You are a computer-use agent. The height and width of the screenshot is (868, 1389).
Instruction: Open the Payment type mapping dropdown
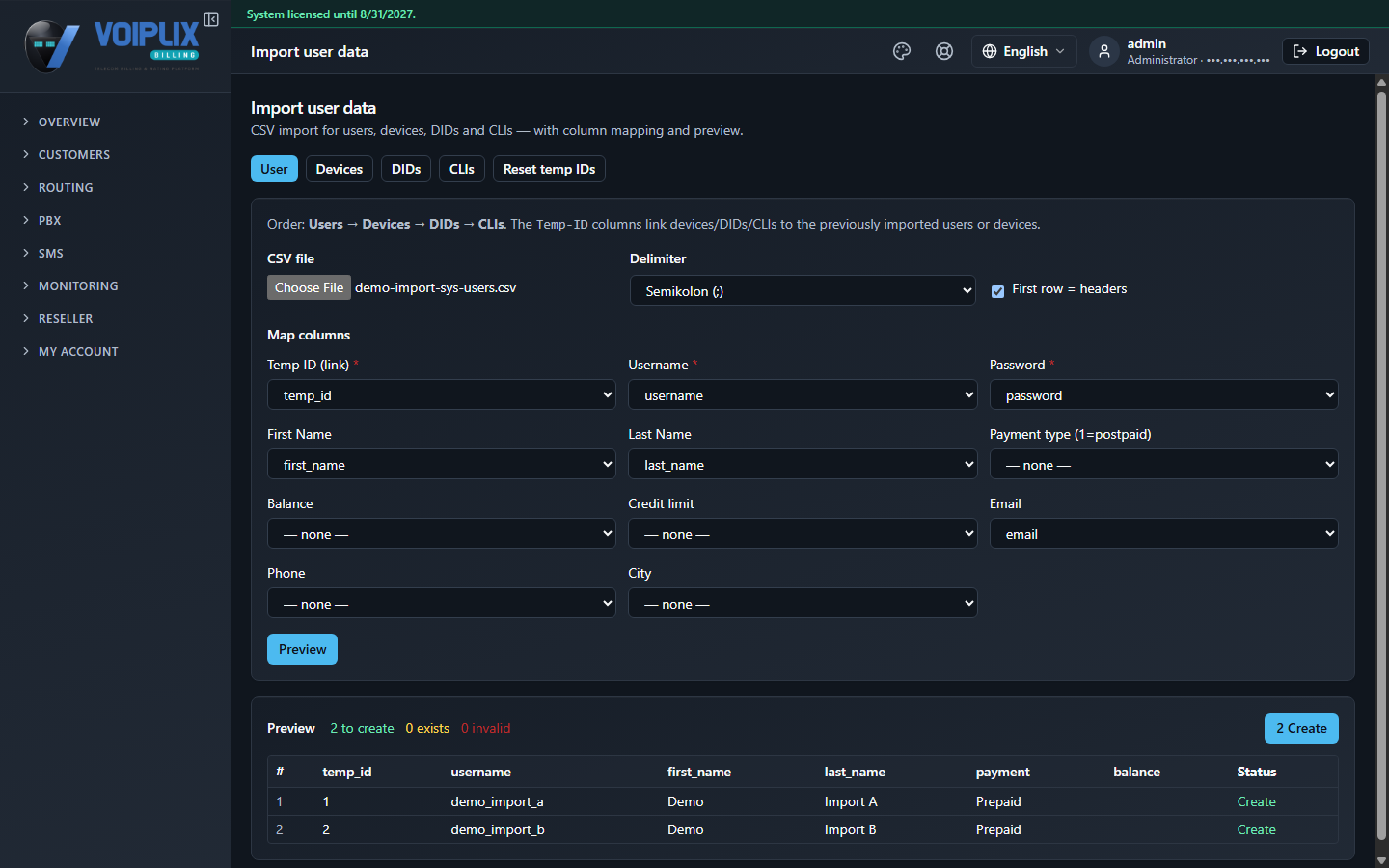(x=1164, y=464)
